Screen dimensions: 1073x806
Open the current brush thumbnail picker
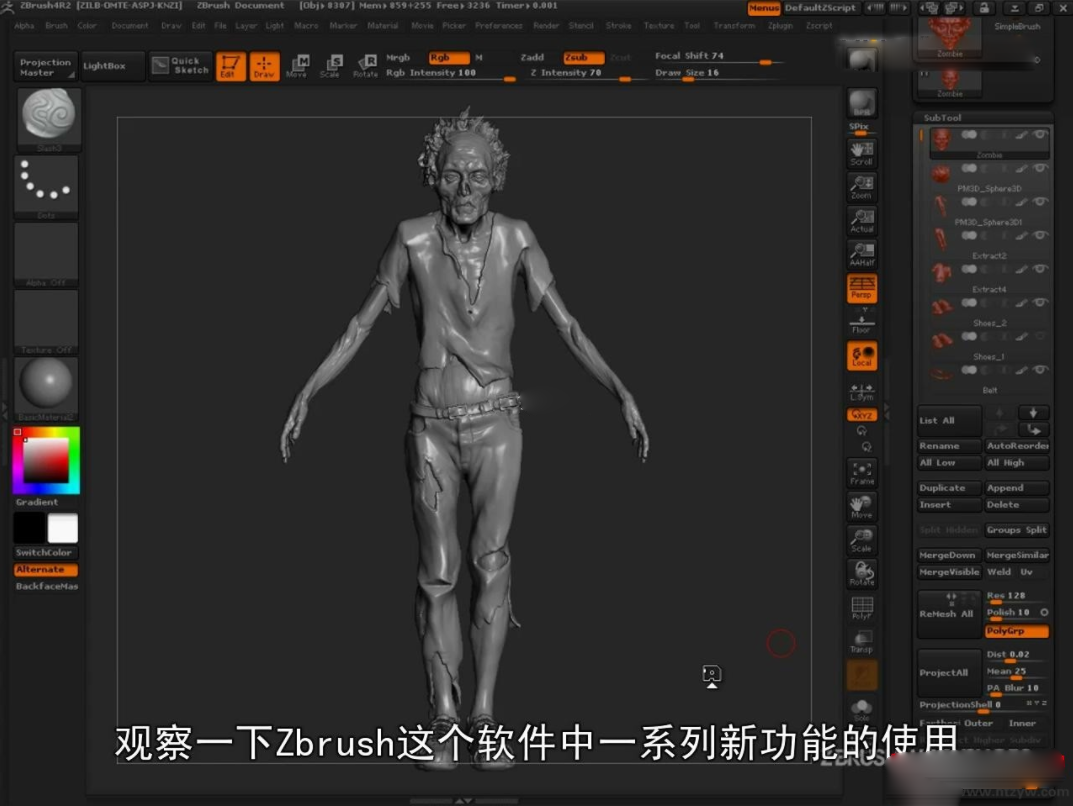click(x=47, y=119)
